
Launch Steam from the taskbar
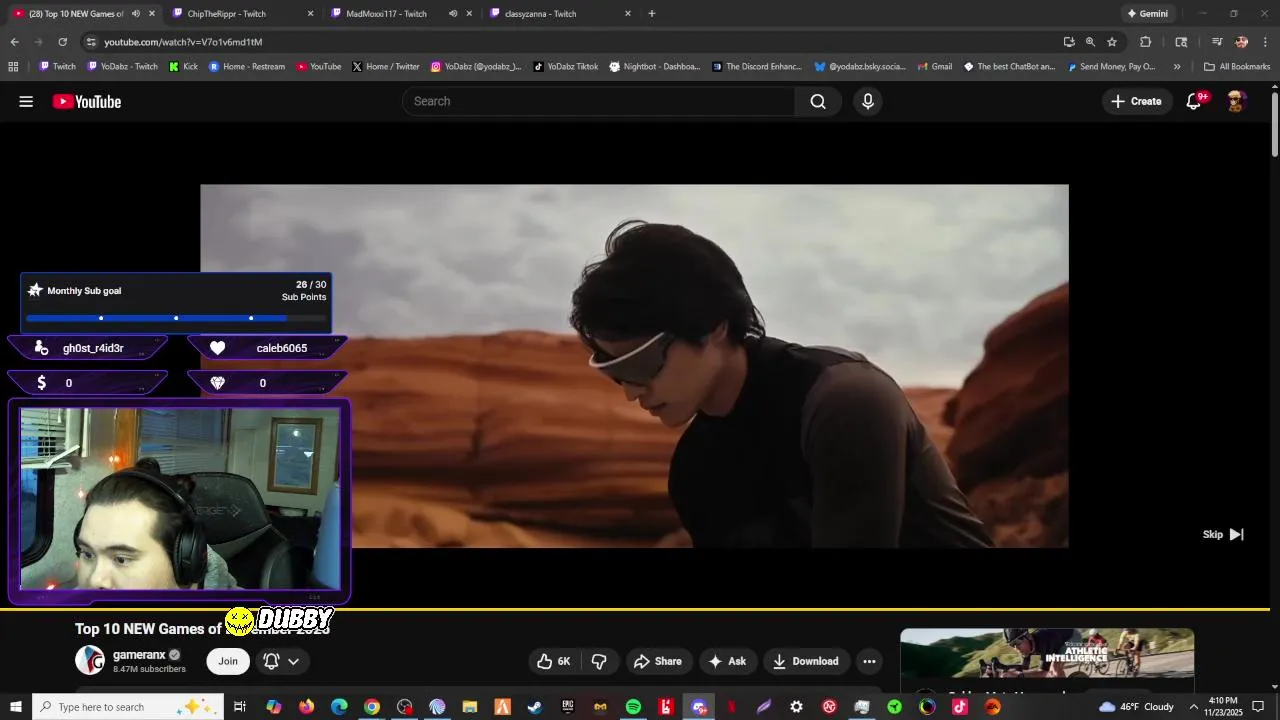(x=535, y=707)
